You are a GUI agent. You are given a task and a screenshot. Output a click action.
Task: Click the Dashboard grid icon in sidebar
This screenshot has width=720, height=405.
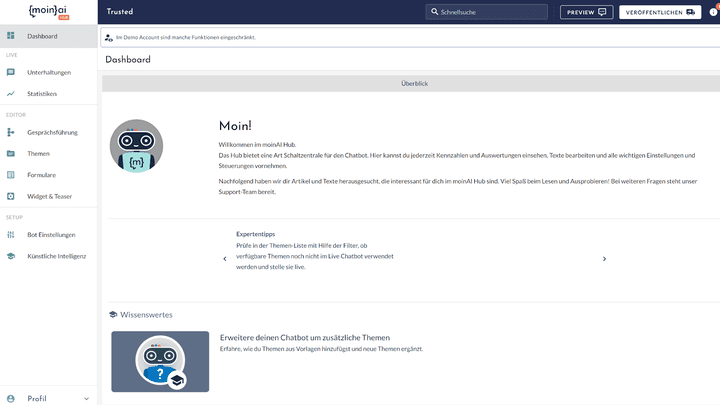click(x=11, y=36)
